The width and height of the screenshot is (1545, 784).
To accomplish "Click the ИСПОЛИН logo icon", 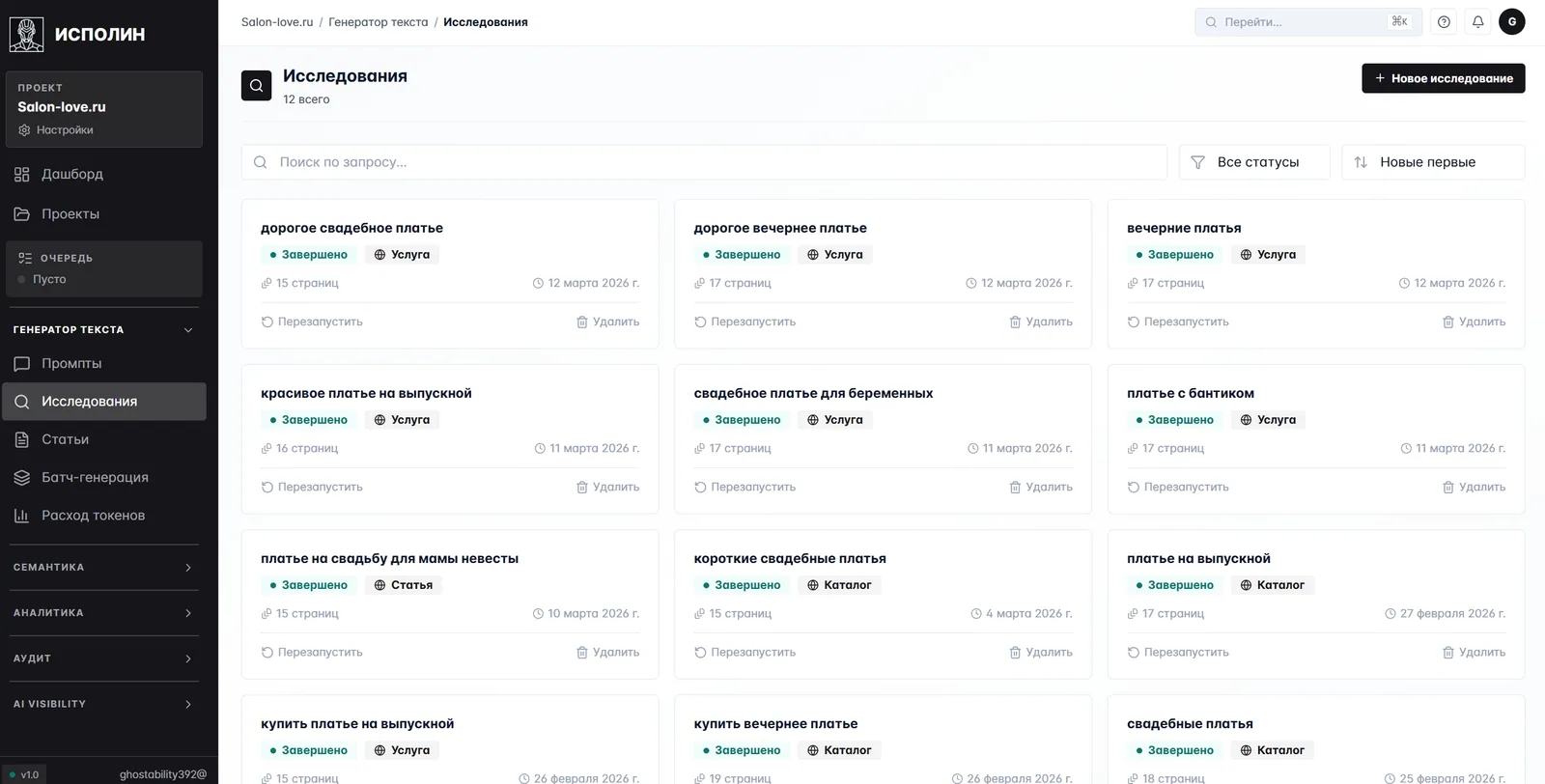I will point(26,34).
